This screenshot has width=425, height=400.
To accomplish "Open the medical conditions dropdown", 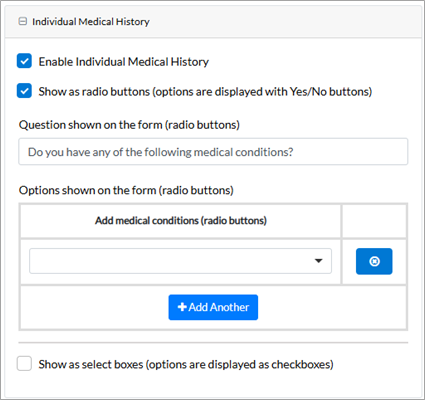I will coord(180,261).
